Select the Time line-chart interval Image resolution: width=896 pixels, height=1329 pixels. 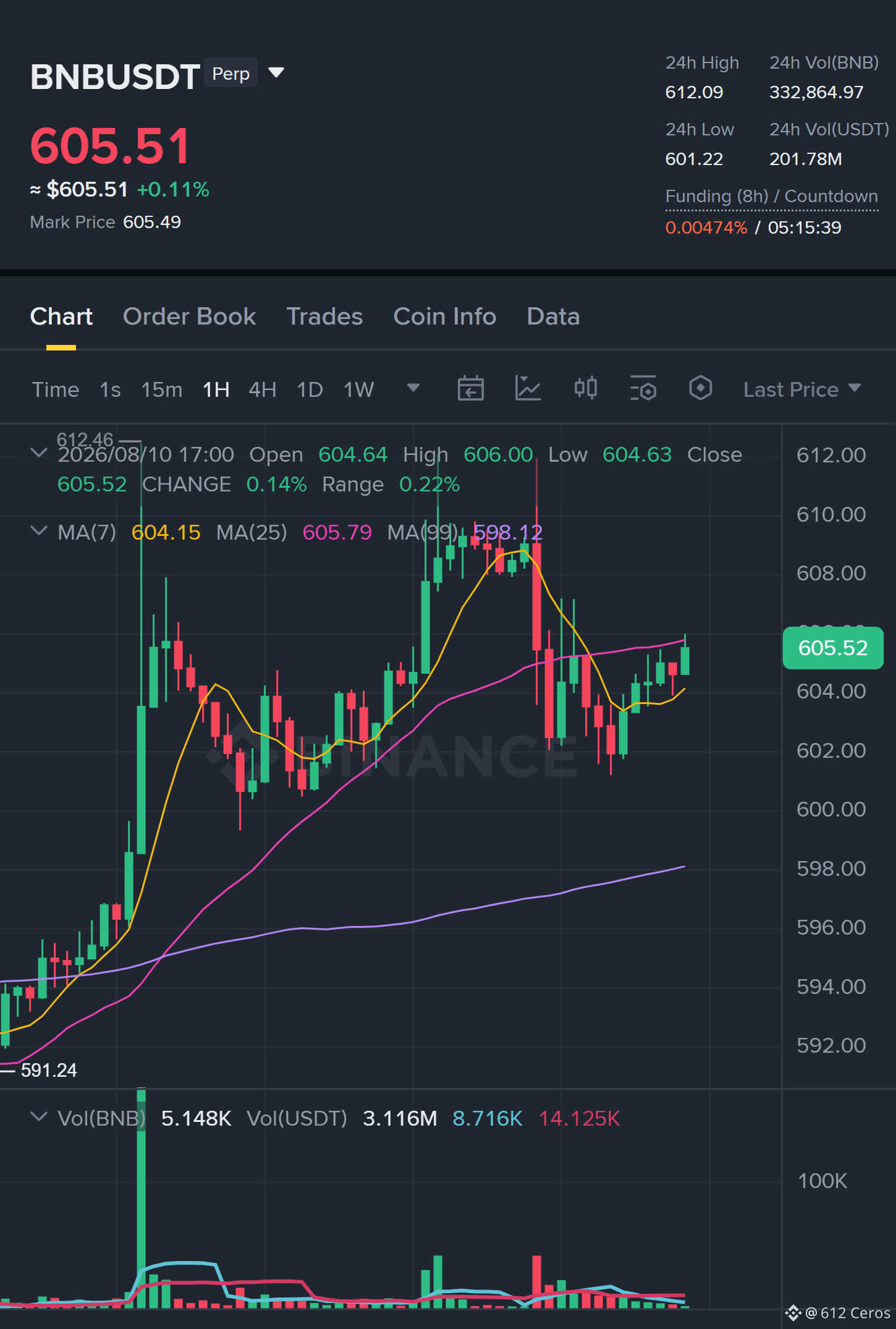pos(56,389)
